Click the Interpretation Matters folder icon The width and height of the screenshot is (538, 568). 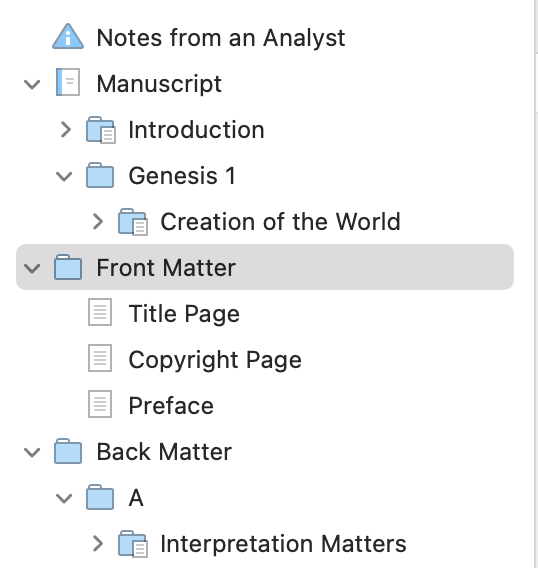[x=133, y=543]
